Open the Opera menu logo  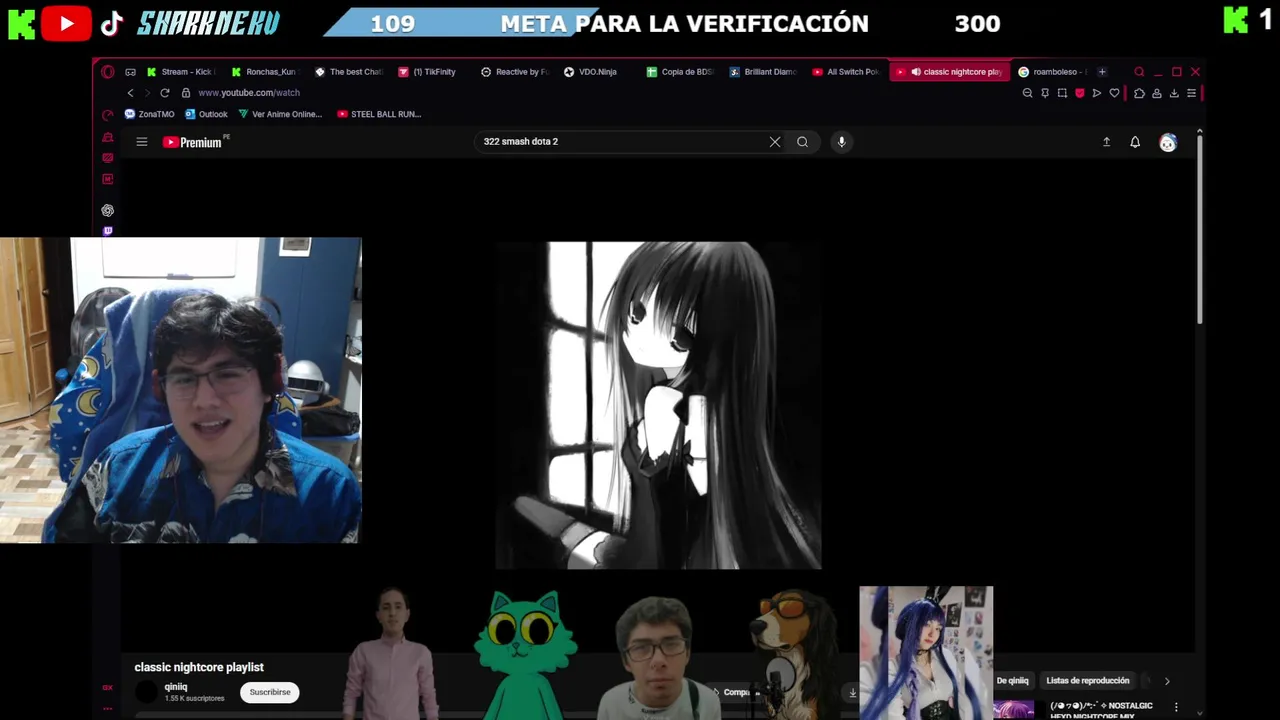[108, 72]
